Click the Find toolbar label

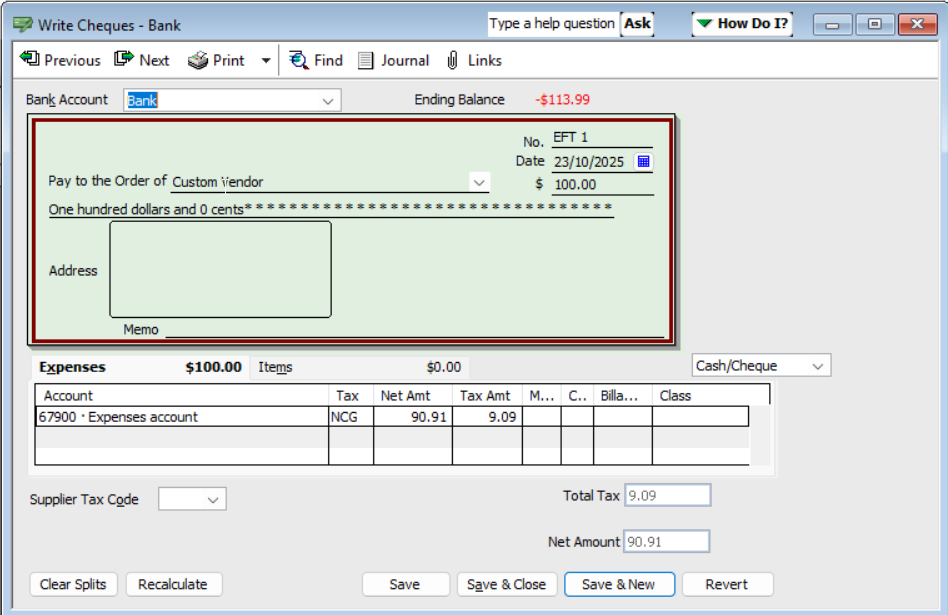point(328,60)
